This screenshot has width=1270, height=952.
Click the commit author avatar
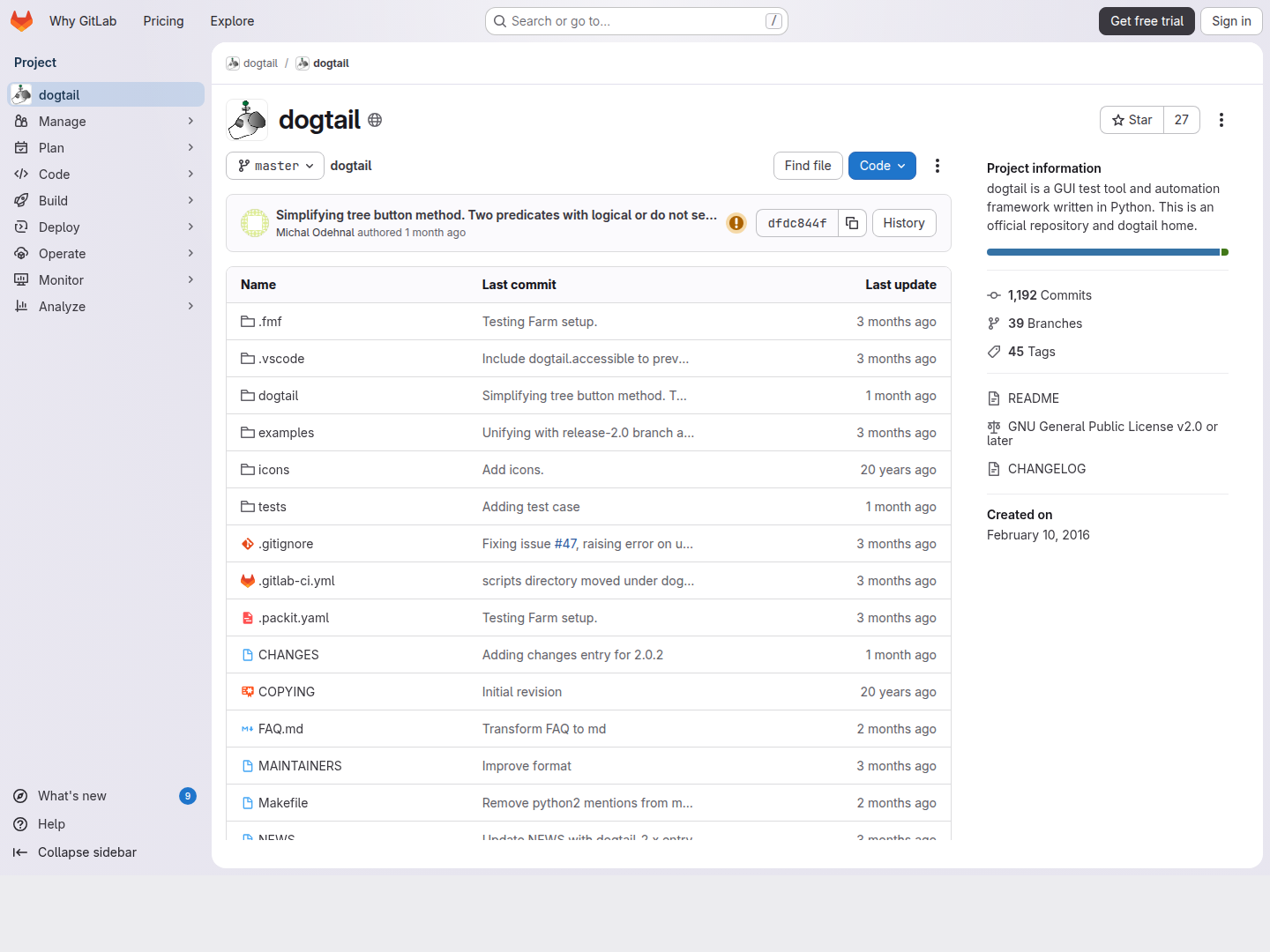(255, 223)
